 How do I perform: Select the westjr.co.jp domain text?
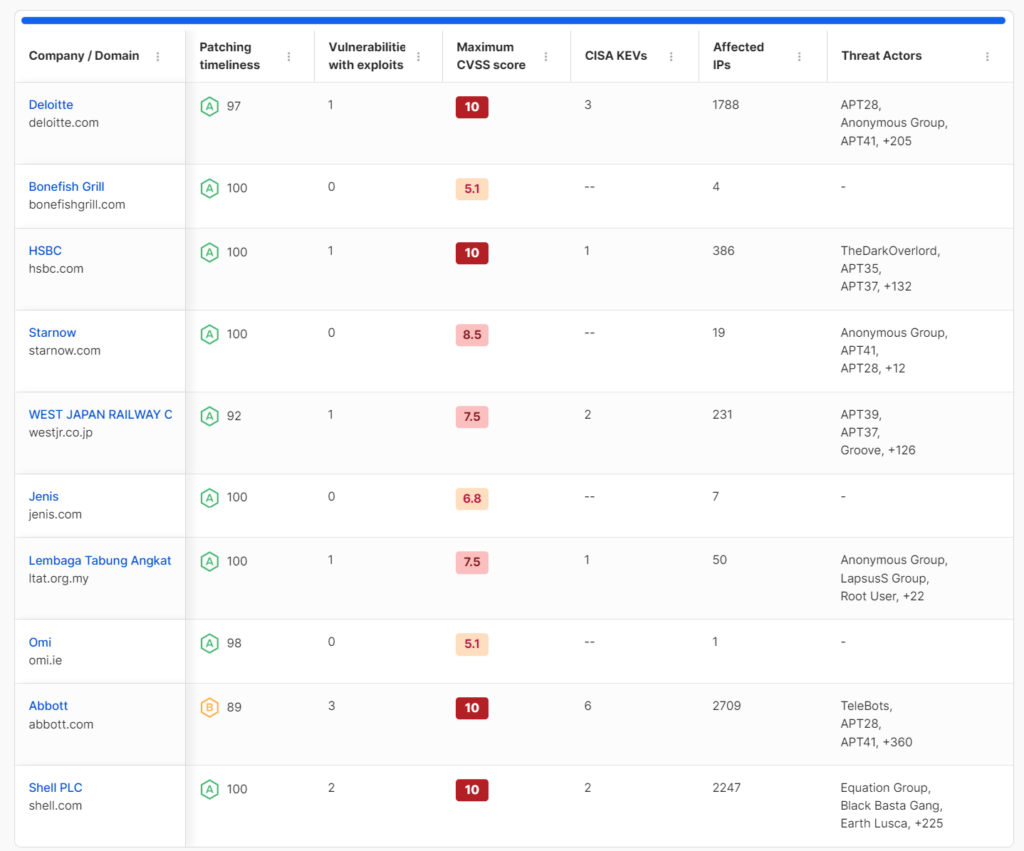(x=61, y=432)
